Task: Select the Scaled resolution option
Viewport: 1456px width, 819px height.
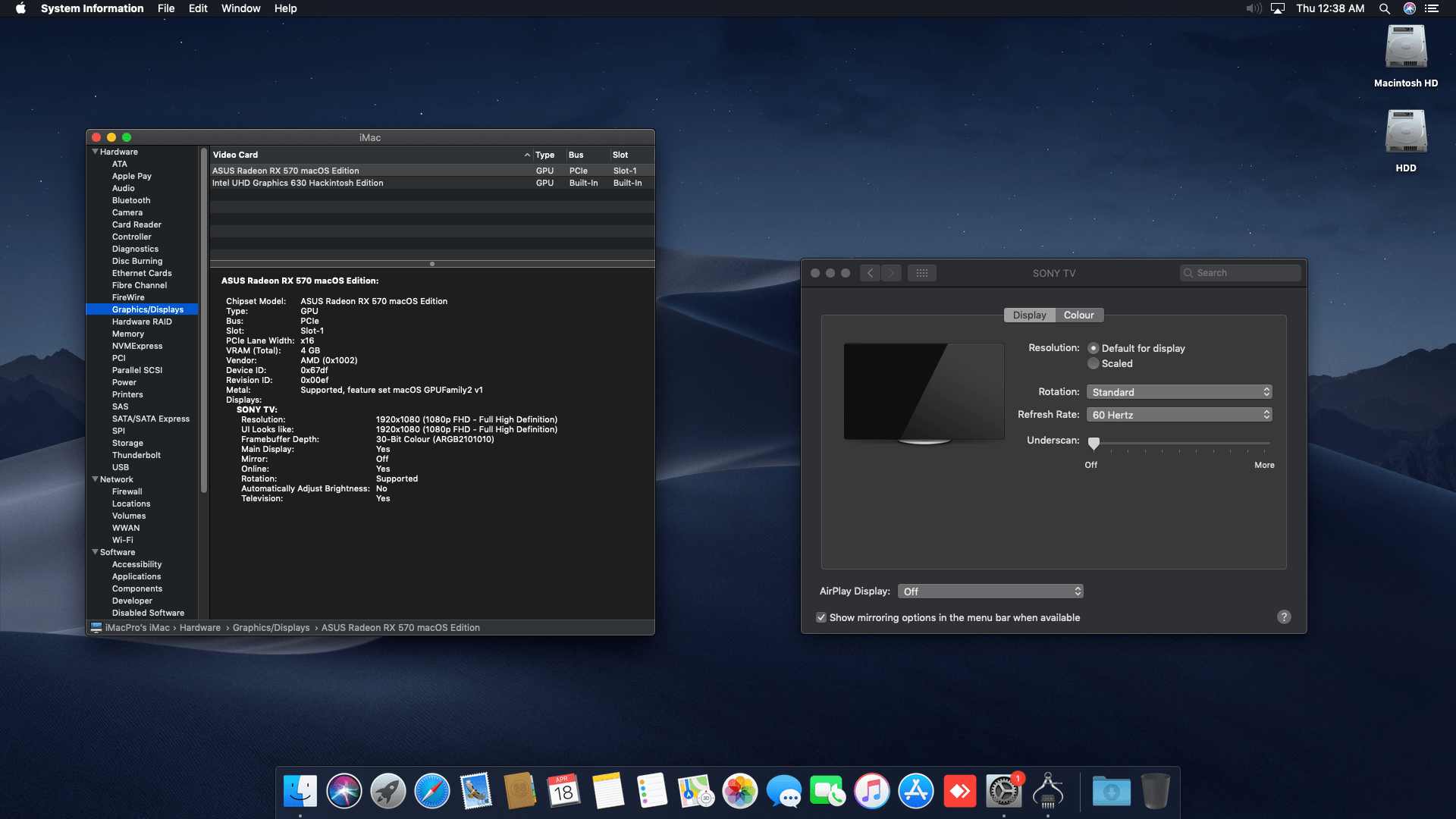Action: pyautogui.click(x=1094, y=363)
